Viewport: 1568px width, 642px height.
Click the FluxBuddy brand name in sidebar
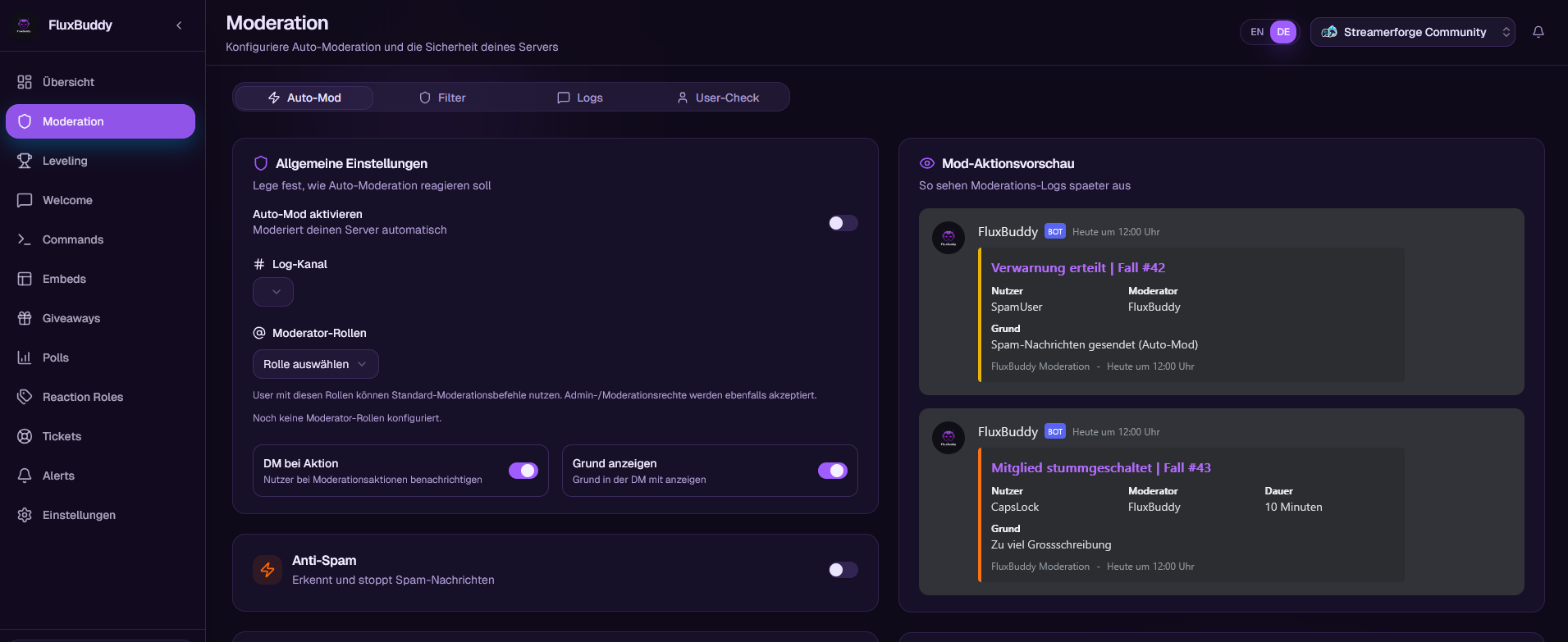(x=80, y=25)
